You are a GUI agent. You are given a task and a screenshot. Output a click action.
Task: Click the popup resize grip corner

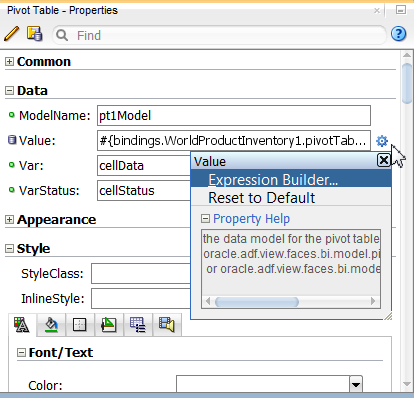388,316
